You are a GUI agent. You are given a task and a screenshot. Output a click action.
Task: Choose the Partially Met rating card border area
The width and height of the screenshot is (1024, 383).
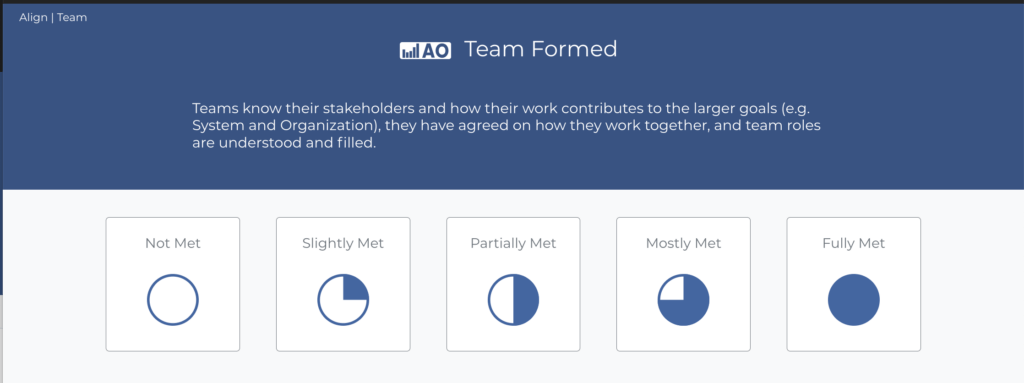513,284
